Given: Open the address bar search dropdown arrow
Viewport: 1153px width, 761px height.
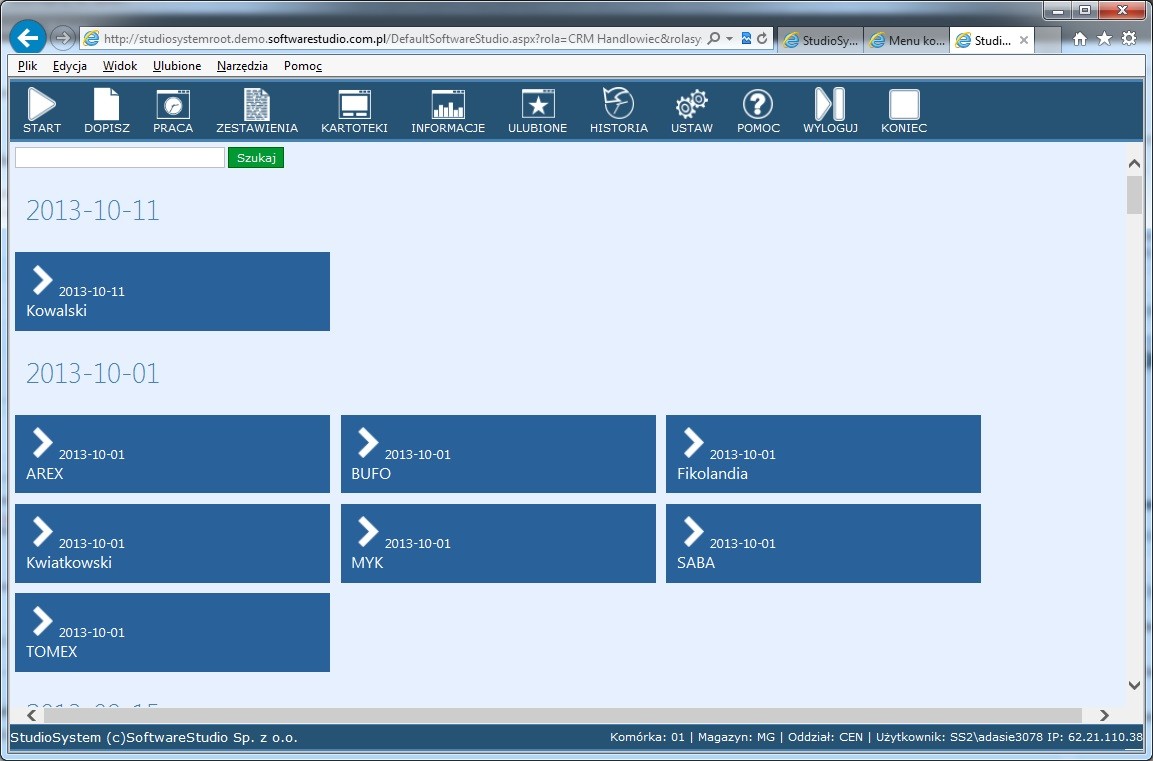Looking at the screenshot, I should click(x=729, y=39).
